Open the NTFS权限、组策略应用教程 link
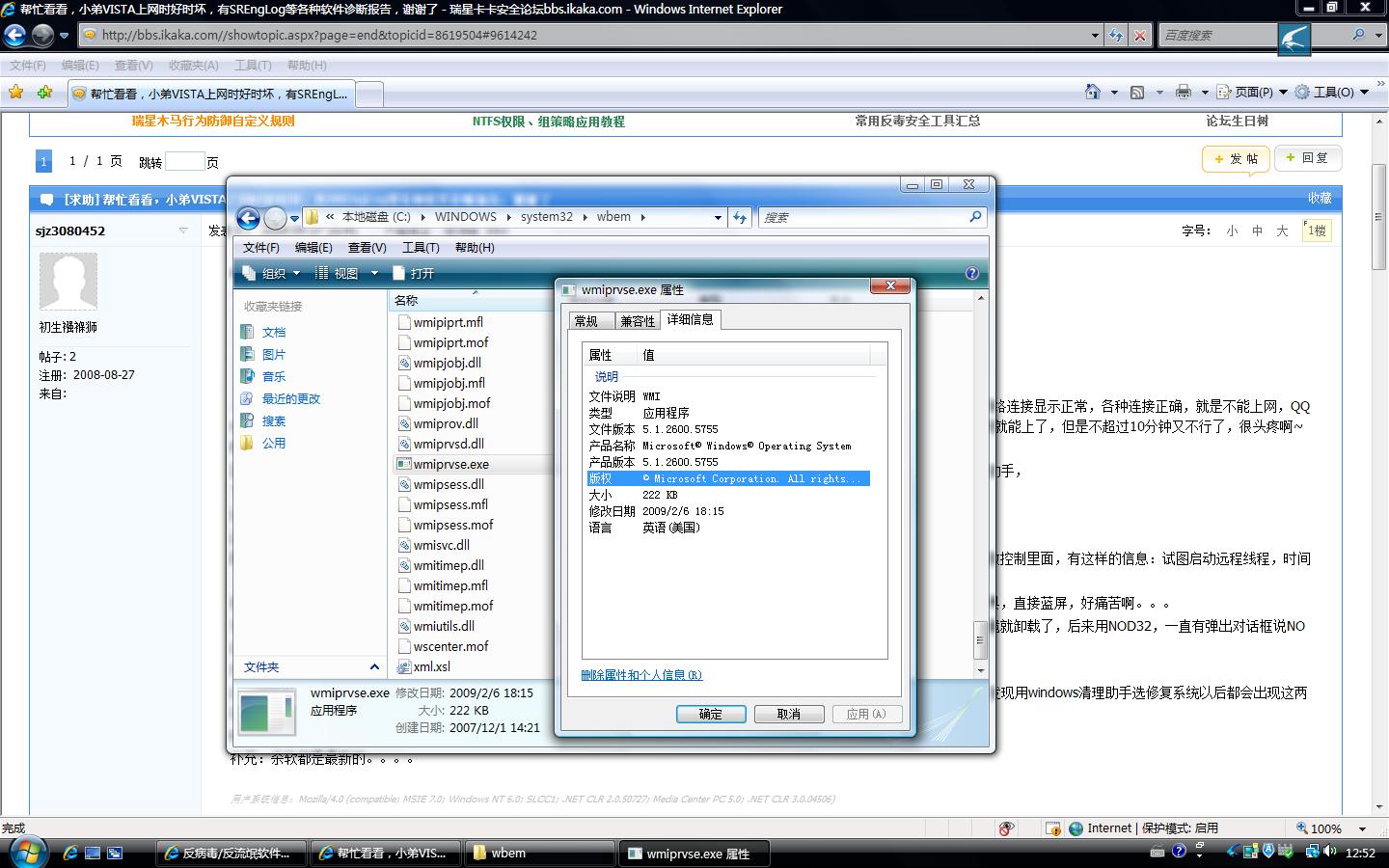 click(548, 122)
